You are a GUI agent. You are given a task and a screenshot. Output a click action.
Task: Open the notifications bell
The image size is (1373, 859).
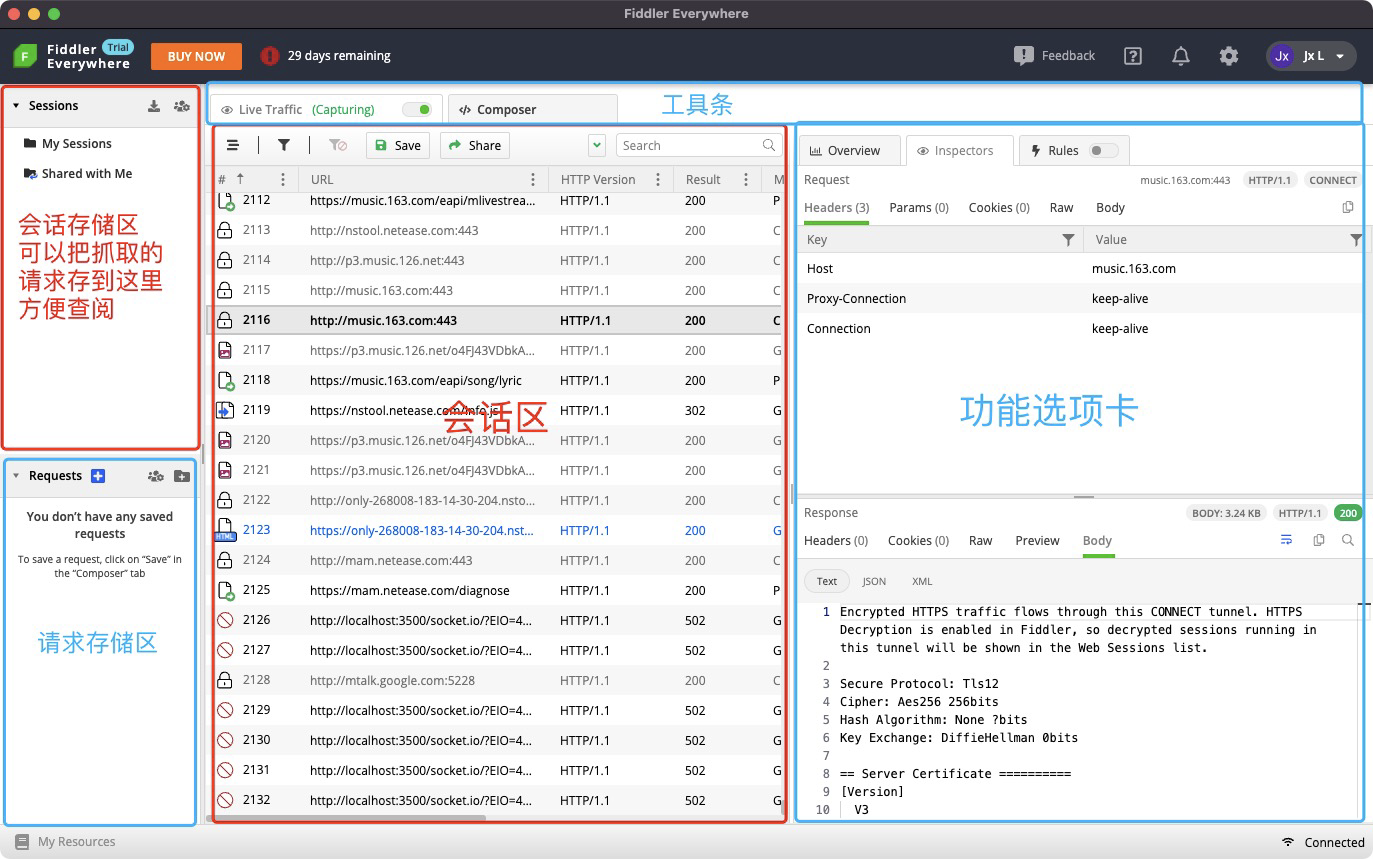pyautogui.click(x=1181, y=56)
